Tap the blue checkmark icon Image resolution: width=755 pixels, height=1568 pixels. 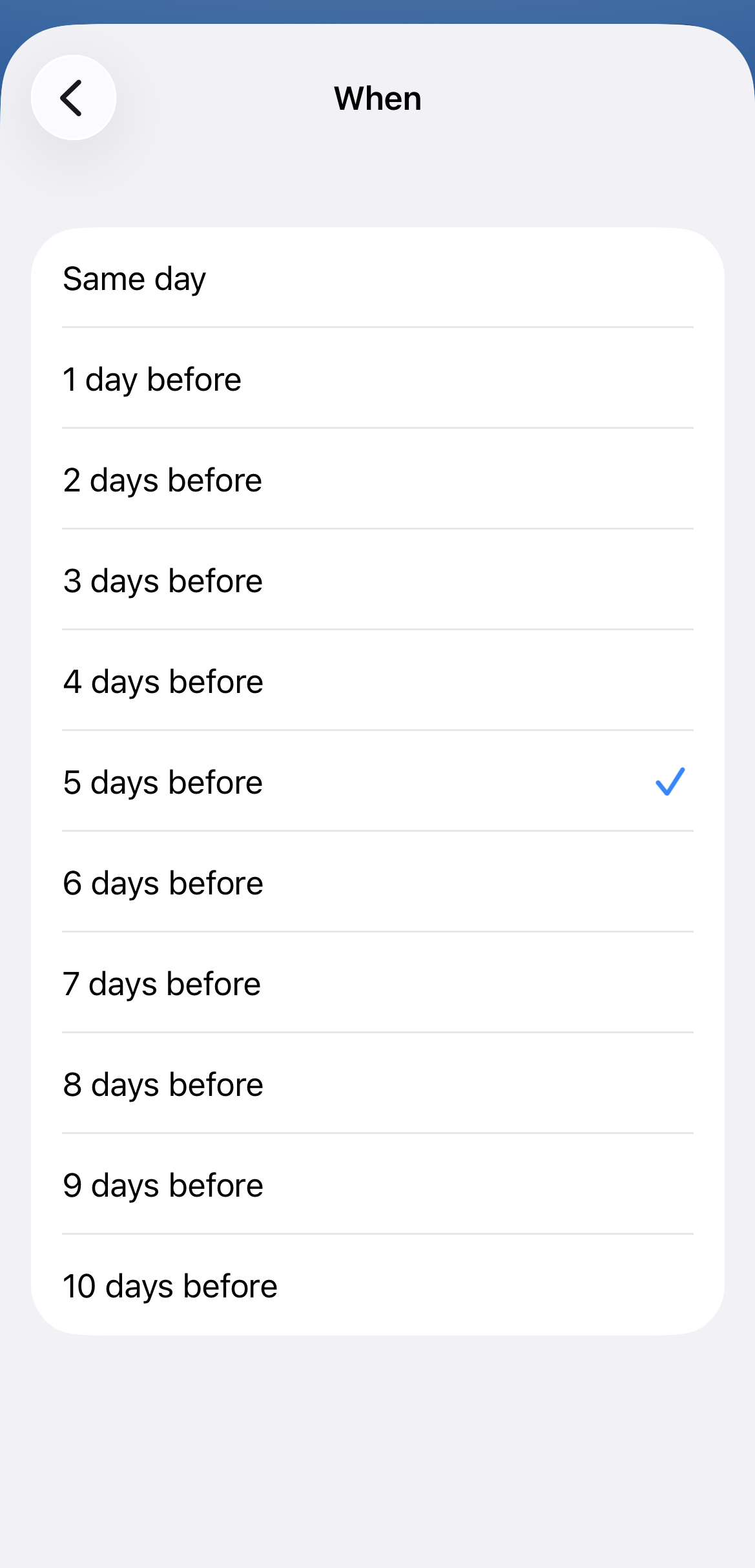coord(670,781)
